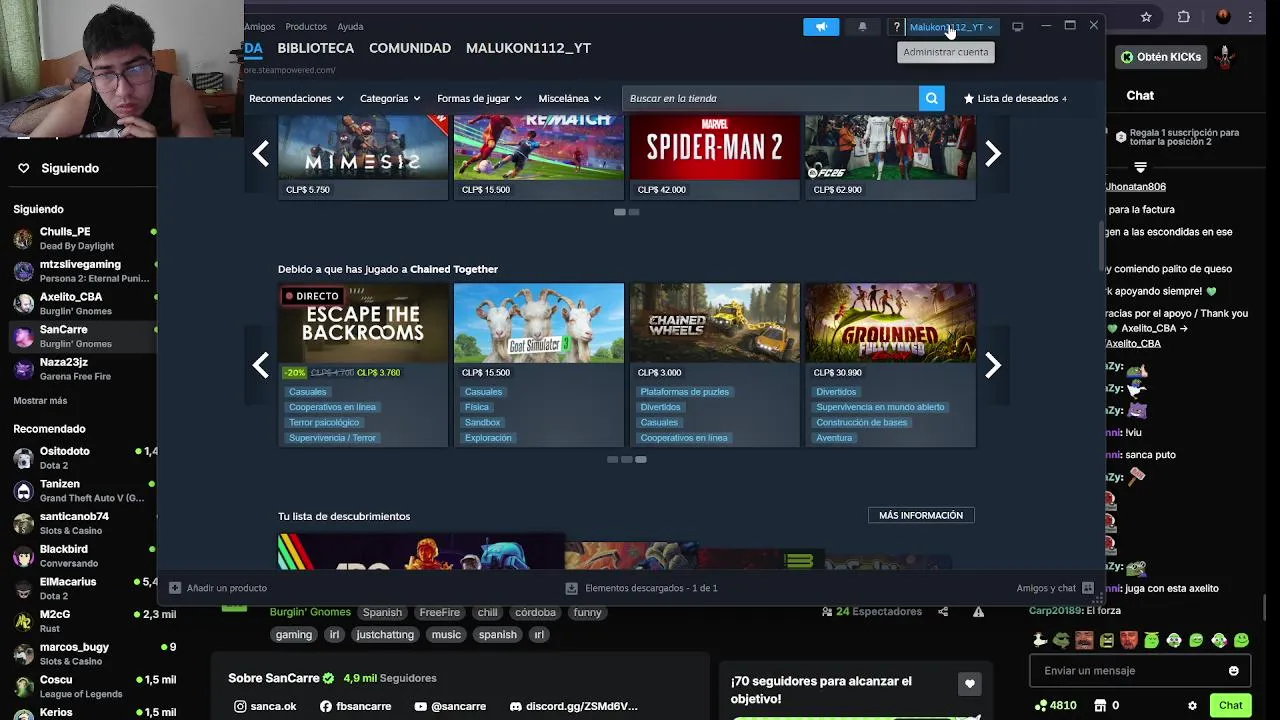1280x720 pixels.
Task: Click the Plataformas de puzles tag
Action: (x=684, y=392)
